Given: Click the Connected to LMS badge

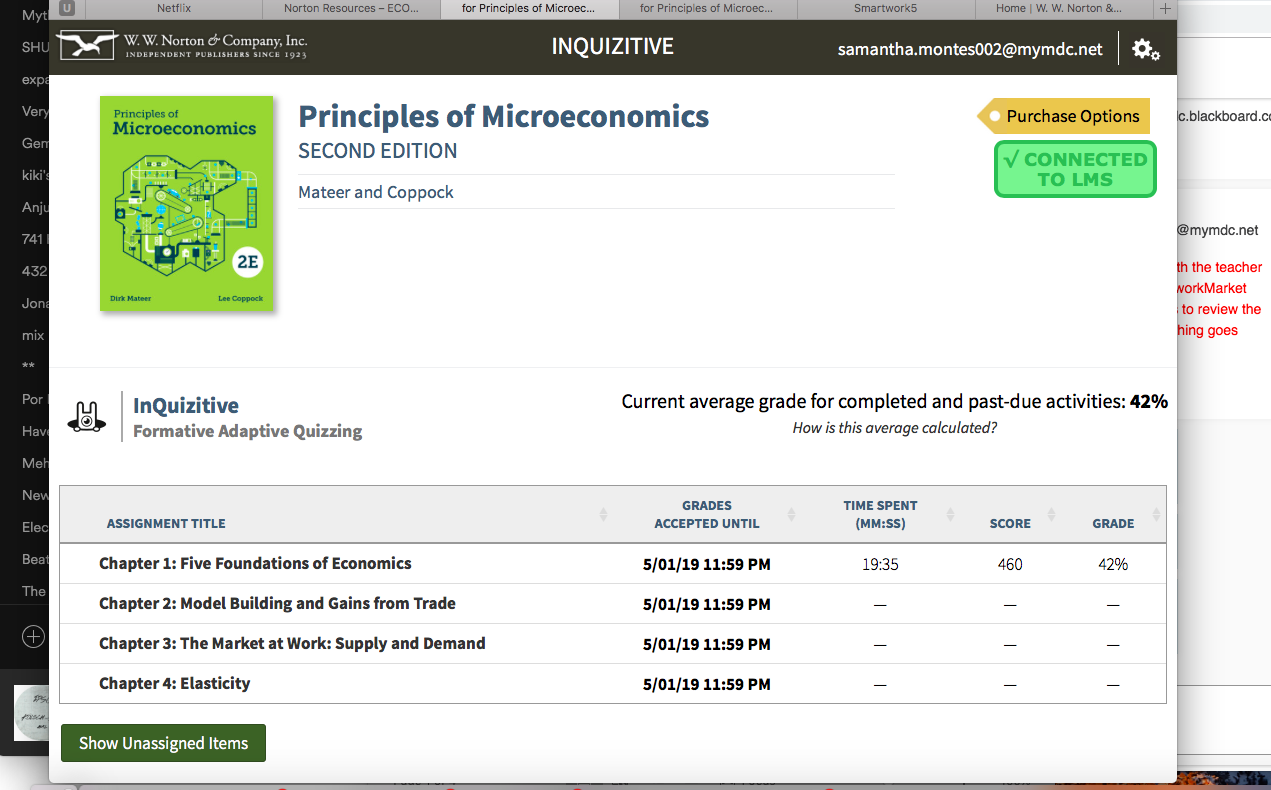Looking at the screenshot, I should (x=1075, y=169).
